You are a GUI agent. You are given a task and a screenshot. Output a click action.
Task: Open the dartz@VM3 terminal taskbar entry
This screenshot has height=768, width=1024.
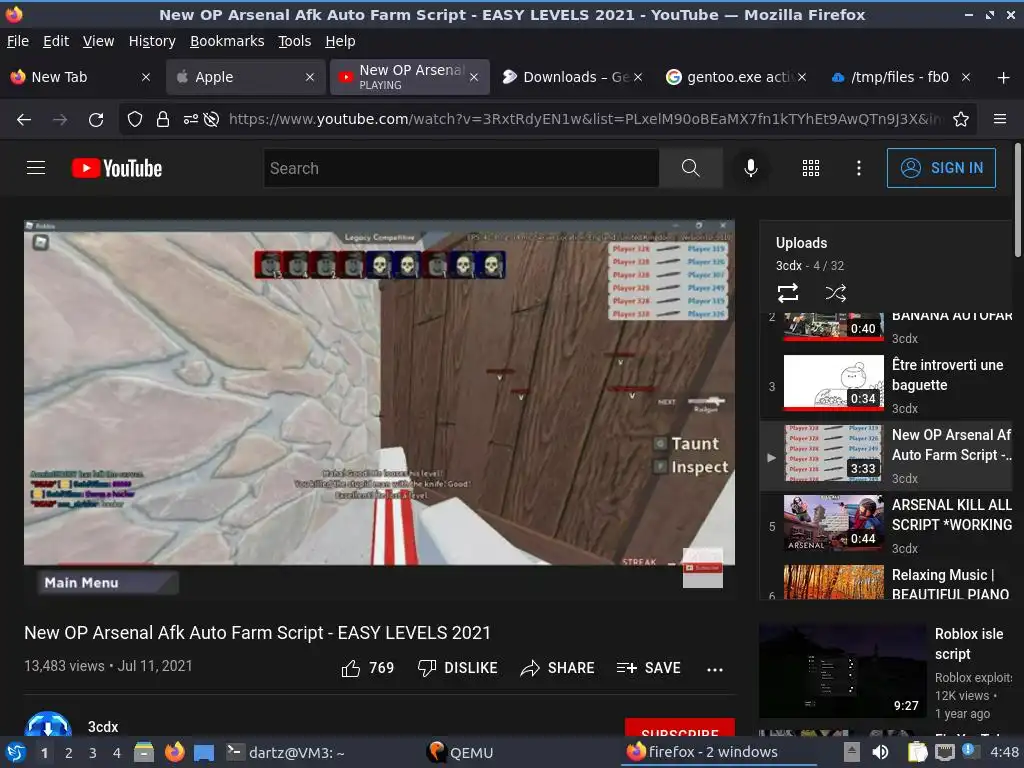click(285, 752)
